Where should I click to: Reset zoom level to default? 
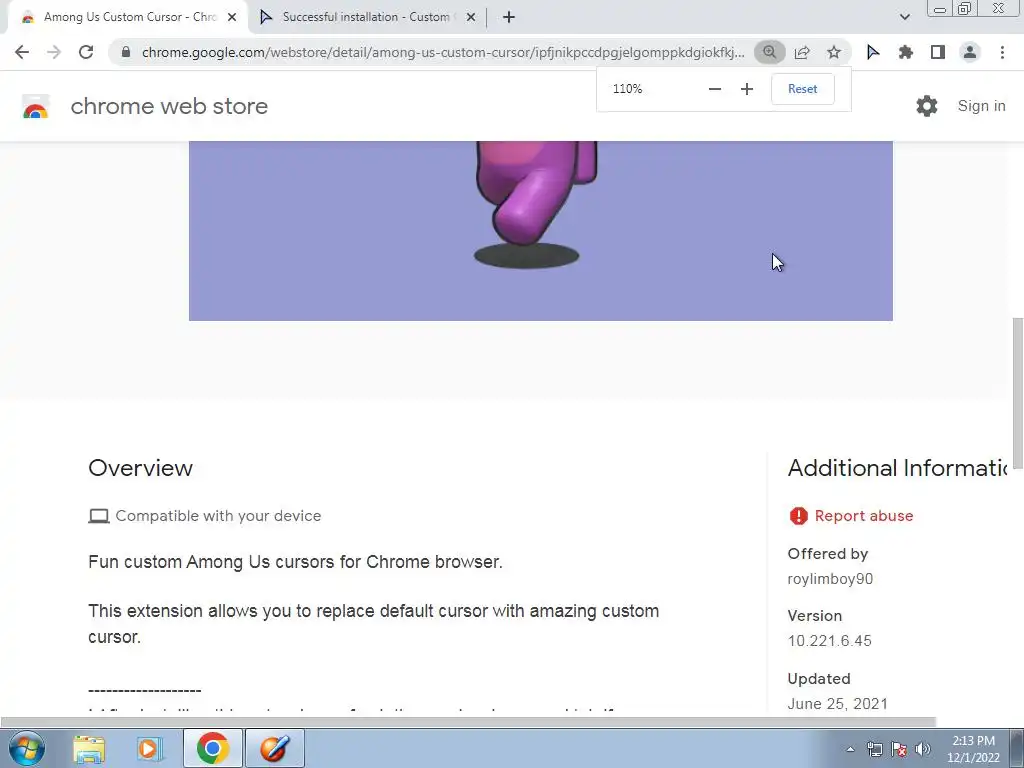803,89
